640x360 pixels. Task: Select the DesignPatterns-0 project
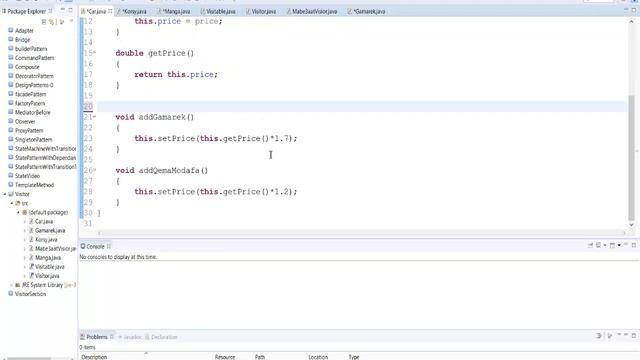point(34,85)
